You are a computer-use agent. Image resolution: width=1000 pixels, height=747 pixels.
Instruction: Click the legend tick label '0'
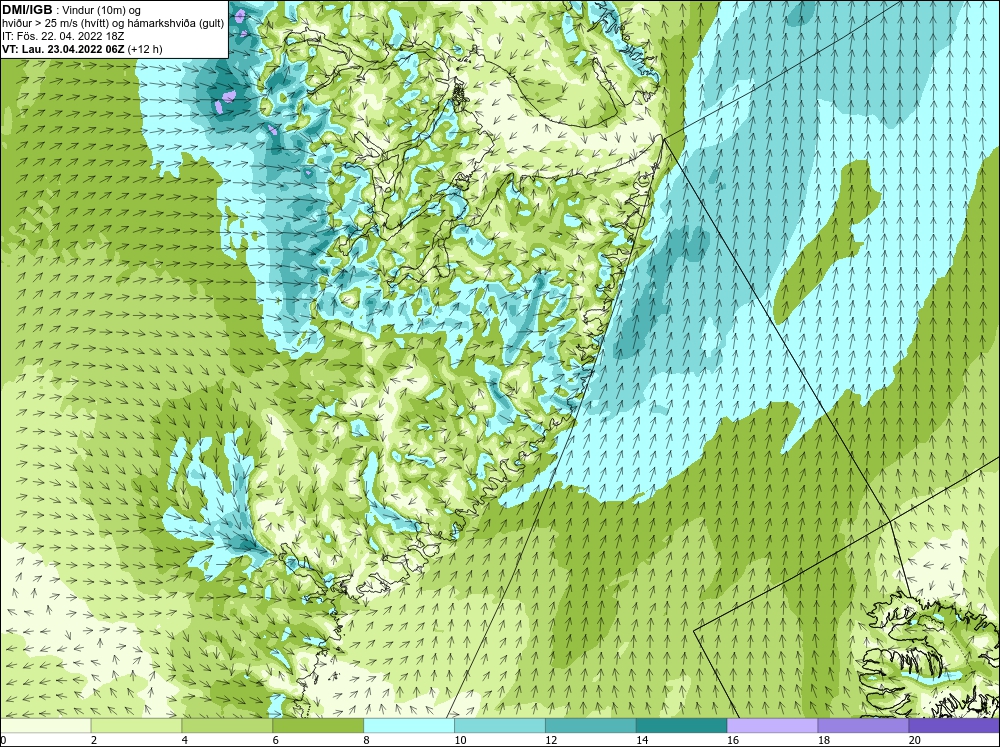(3, 740)
